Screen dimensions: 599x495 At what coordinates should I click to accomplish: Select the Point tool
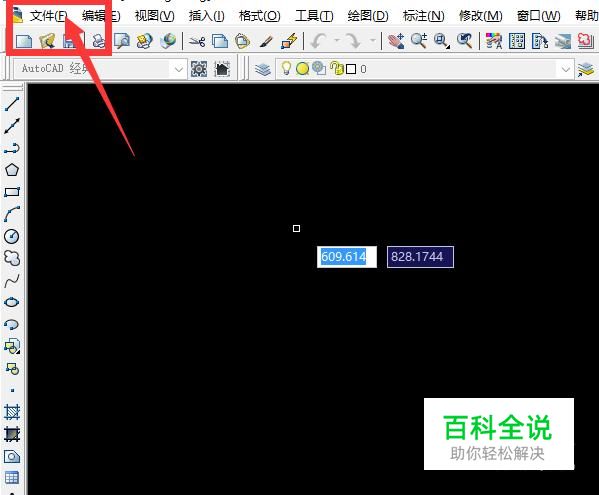[x=12, y=390]
